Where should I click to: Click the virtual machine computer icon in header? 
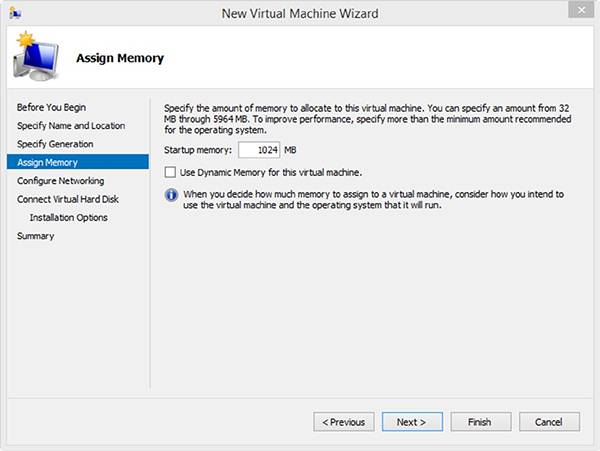[36, 60]
